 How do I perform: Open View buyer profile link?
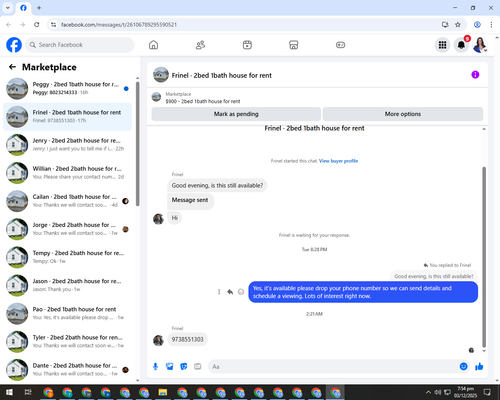[338, 161]
